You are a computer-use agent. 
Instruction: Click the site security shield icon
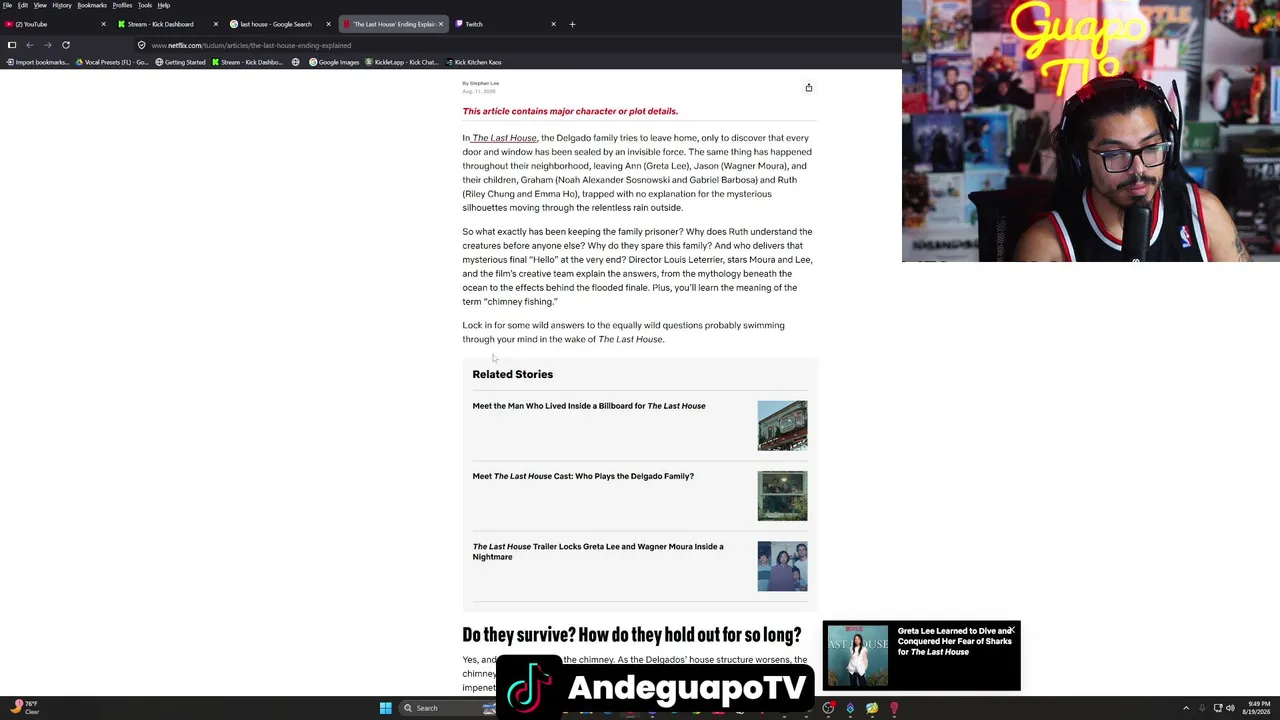[x=141, y=45]
